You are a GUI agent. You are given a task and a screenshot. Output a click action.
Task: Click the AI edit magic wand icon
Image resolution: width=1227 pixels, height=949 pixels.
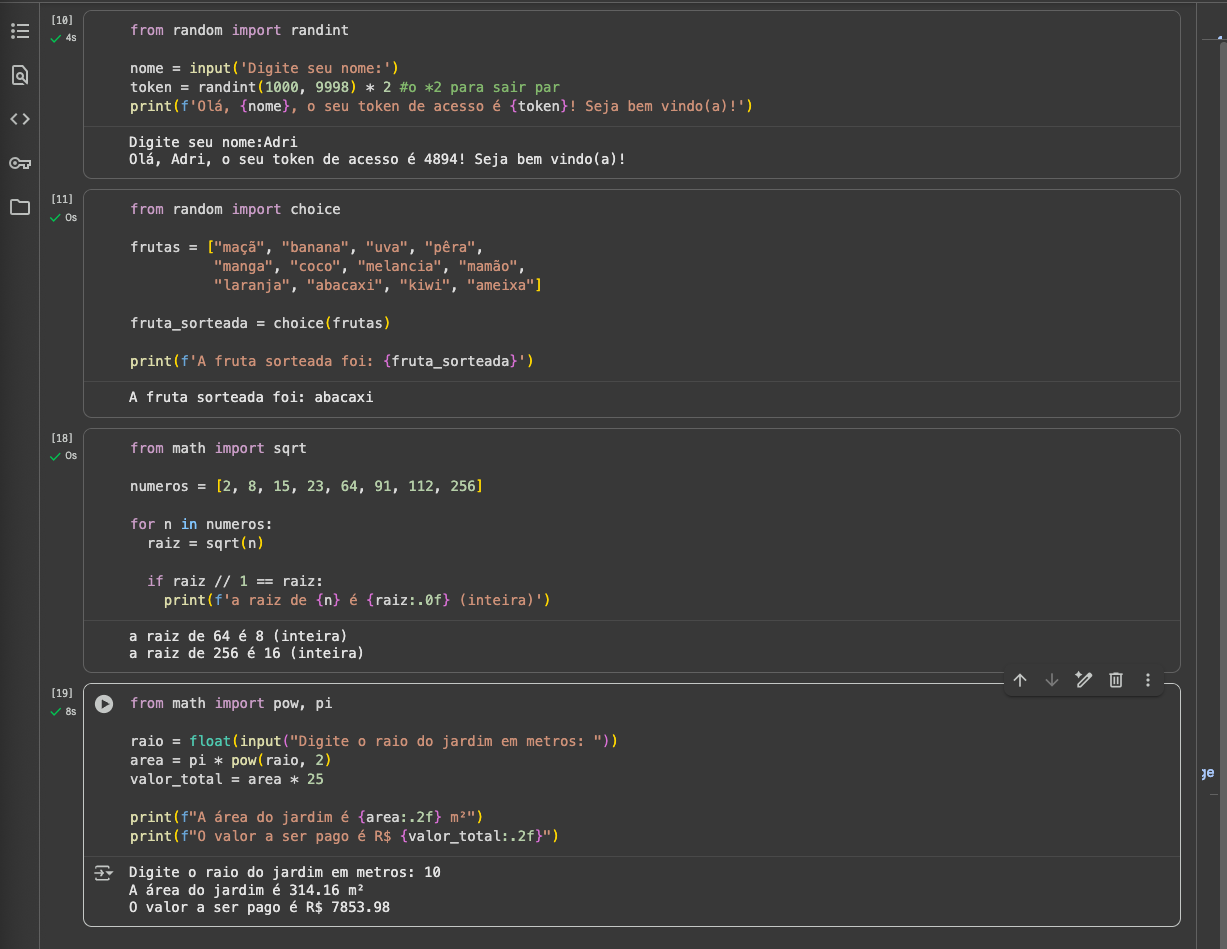1083,680
